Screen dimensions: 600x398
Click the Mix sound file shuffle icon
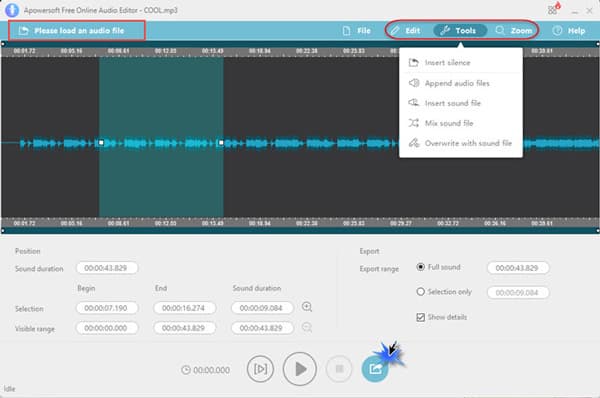coord(414,123)
